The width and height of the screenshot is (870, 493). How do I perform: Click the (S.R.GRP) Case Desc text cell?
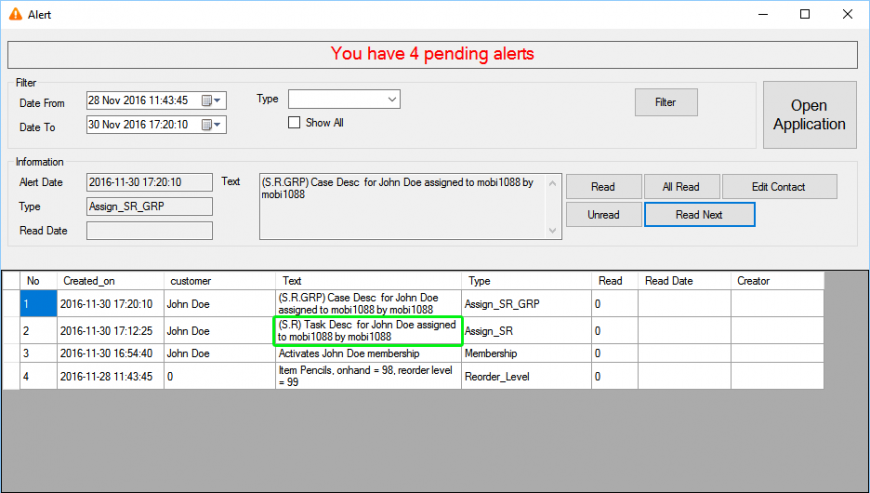(368, 303)
